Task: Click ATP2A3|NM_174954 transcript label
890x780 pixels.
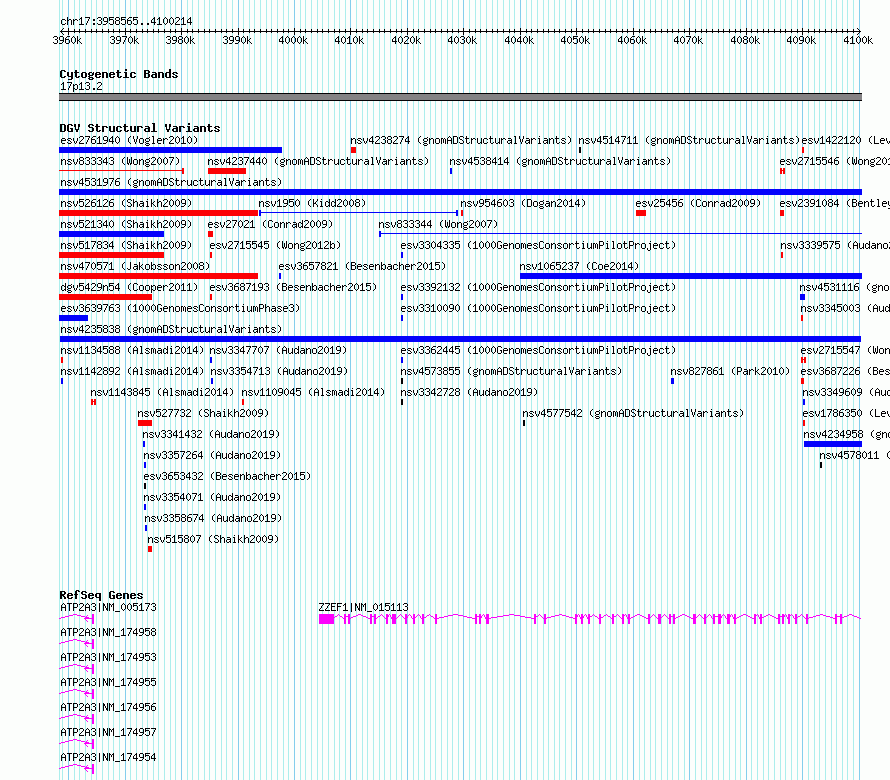Action: click(108, 757)
